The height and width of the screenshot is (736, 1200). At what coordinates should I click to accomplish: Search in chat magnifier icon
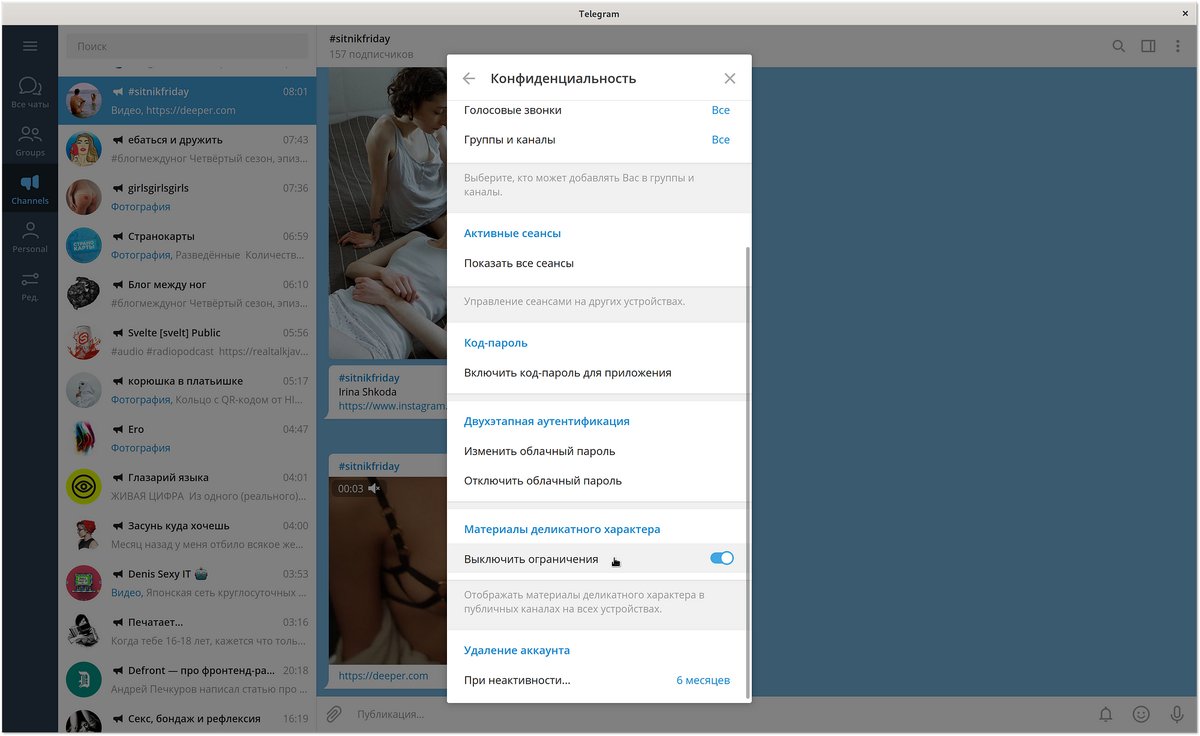tap(1119, 46)
